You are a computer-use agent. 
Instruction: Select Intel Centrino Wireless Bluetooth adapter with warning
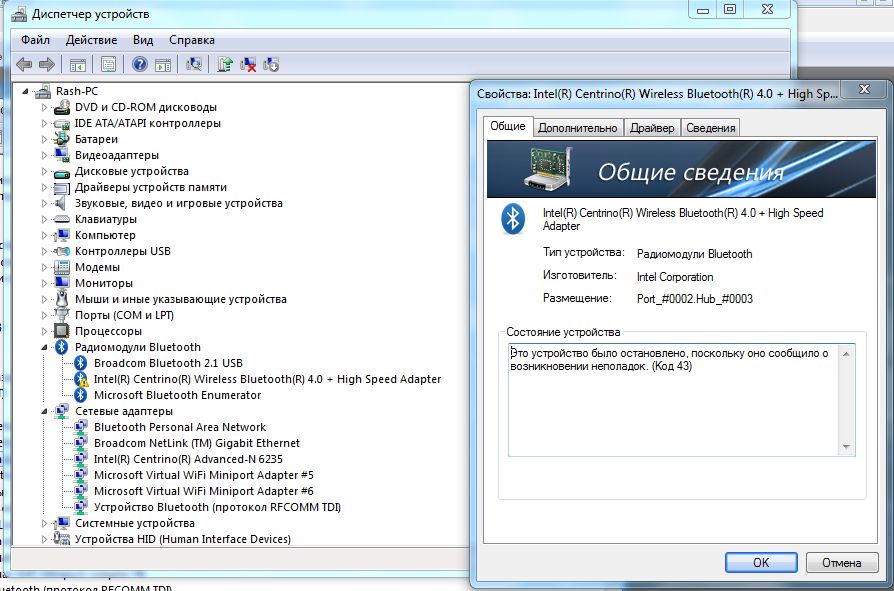coord(266,379)
